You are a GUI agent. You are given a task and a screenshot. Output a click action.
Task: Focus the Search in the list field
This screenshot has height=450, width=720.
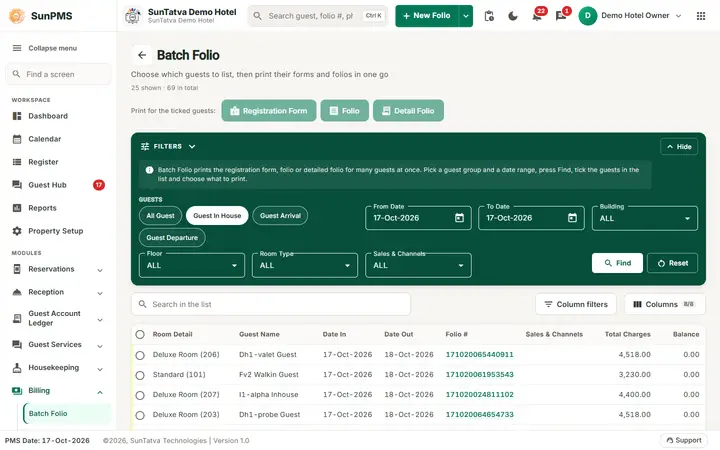(271, 304)
